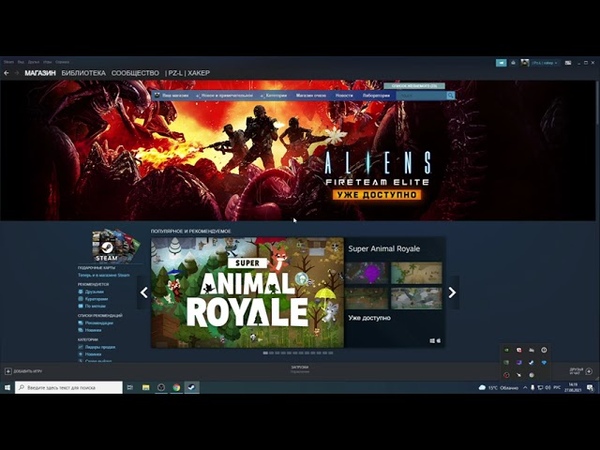Image resolution: width=600 pixels, height=450 pixels.
Task: Click the user avatar in title bar
Action: [x=525, y=63]
